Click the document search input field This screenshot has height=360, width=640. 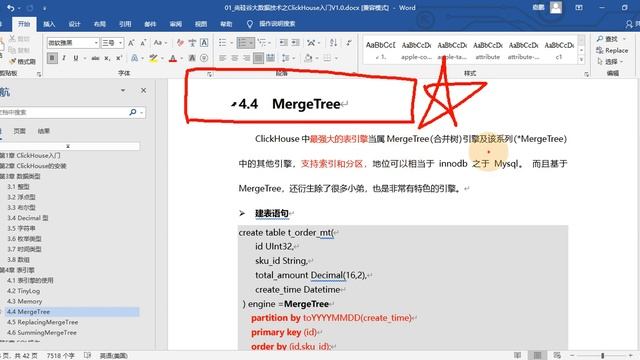click(x=63, y=112)
